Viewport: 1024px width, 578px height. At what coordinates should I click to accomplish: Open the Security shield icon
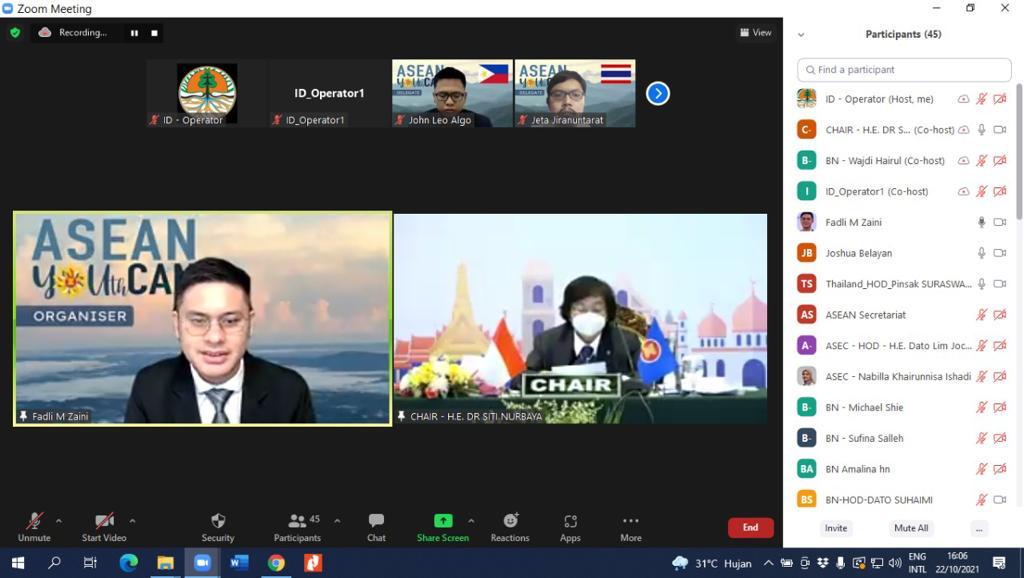218,521
